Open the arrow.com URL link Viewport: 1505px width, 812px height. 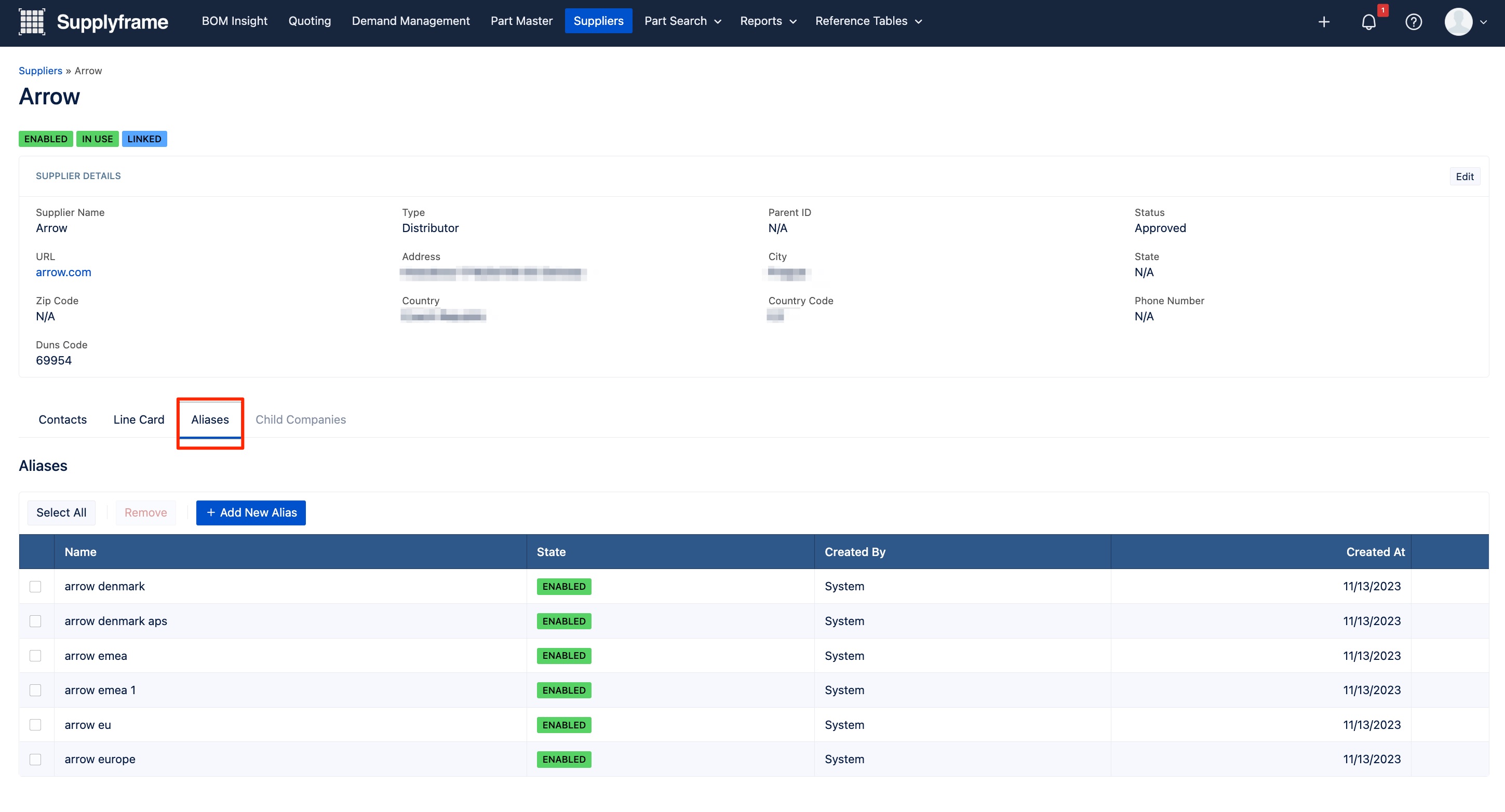tap(63, 272)
